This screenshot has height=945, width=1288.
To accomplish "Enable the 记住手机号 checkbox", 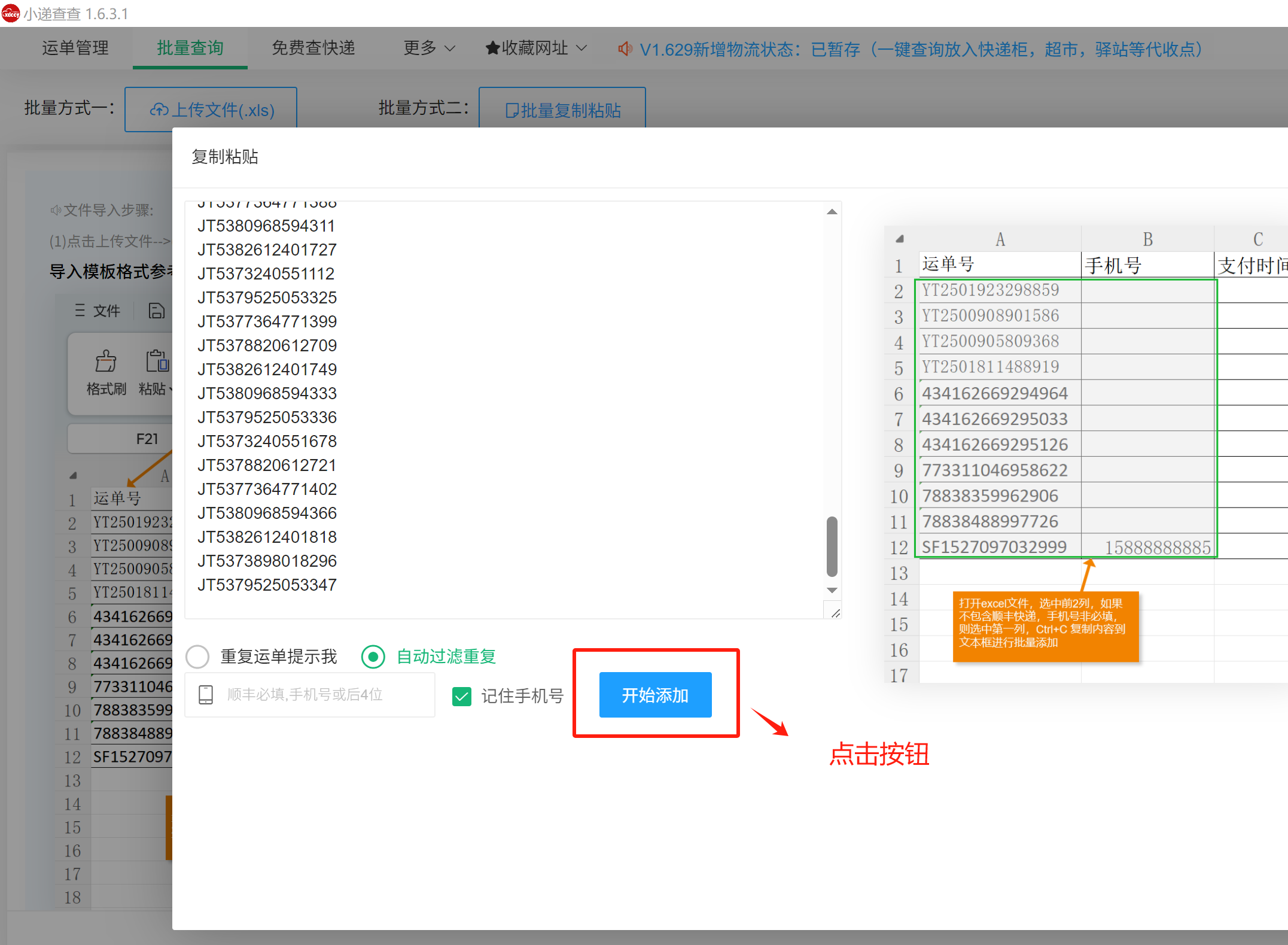I will [461, 696].
